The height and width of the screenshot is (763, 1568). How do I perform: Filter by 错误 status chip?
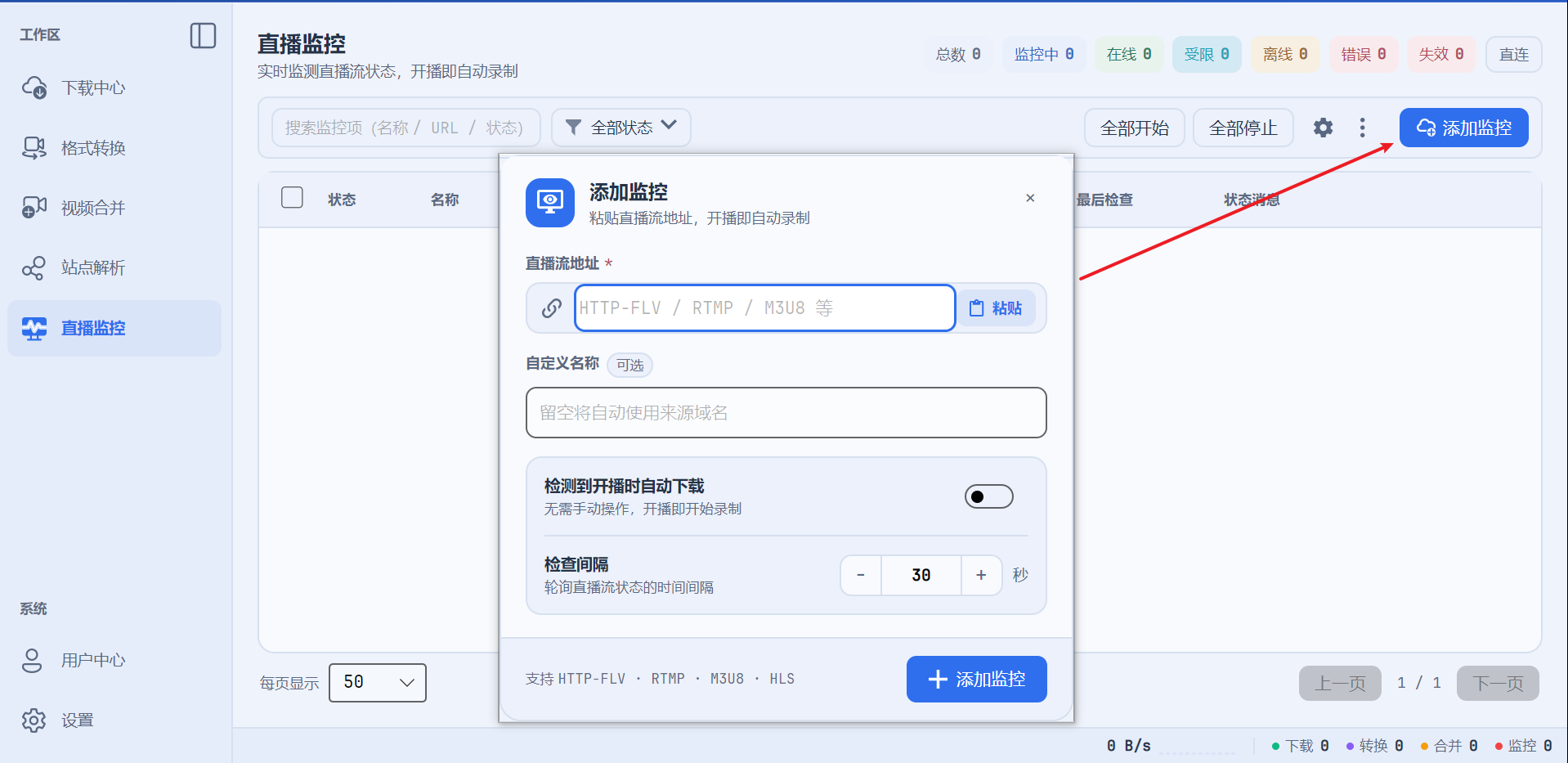tap(1364, 54)
